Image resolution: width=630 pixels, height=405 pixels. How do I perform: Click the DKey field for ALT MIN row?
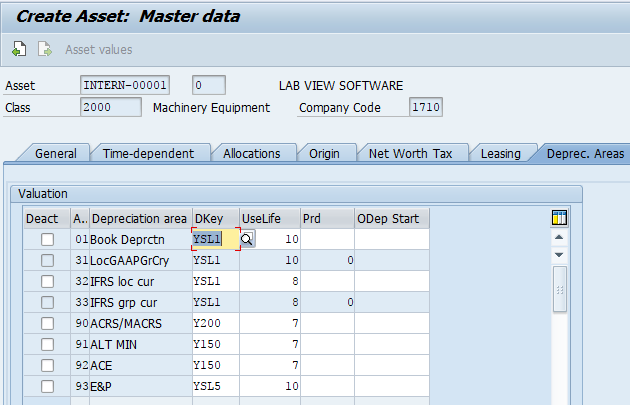coord(214,344)
